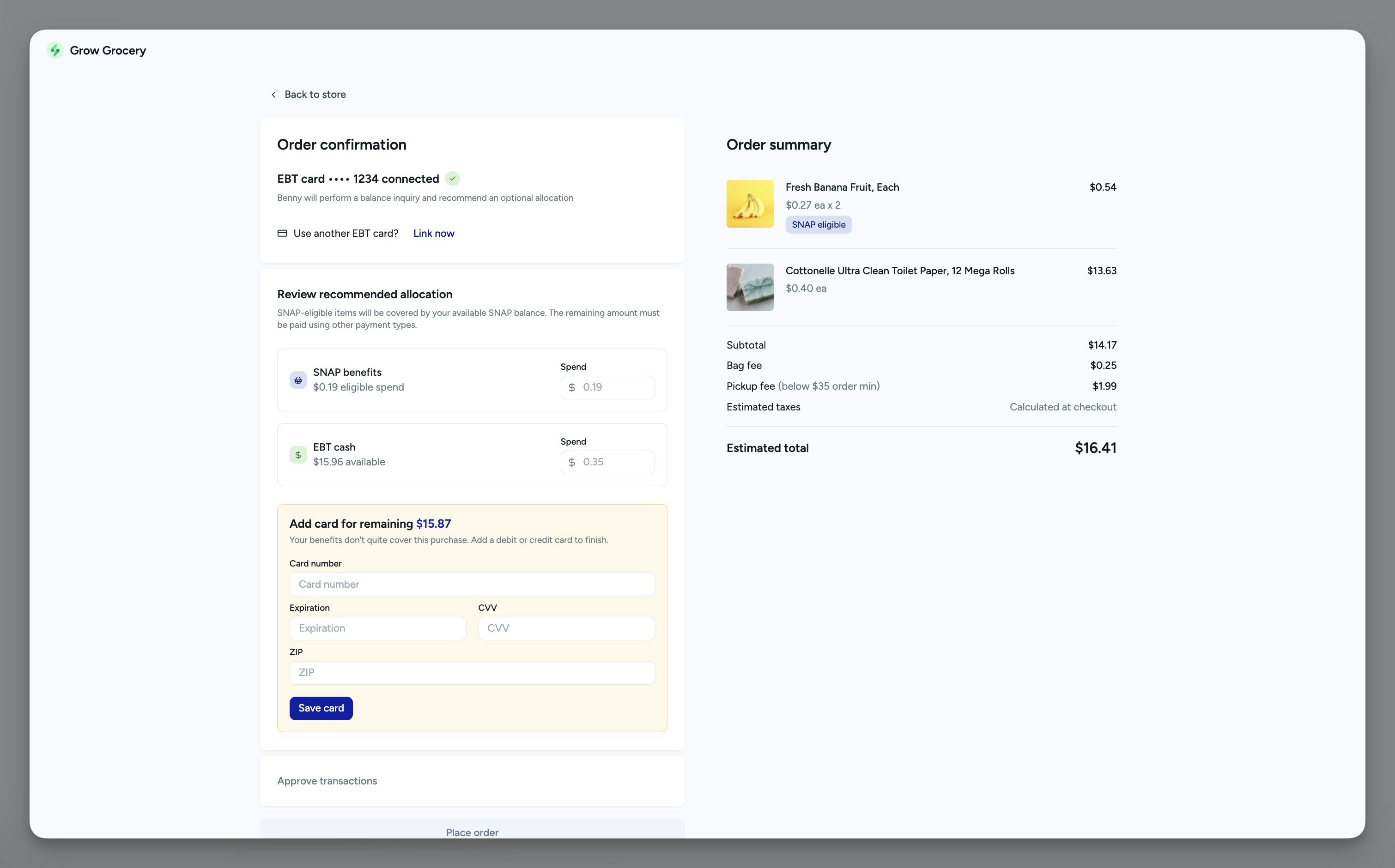The image size is (1395, 868).
Task: Click the credit card icon beside Use another EBT card
Action: (282, 234)
